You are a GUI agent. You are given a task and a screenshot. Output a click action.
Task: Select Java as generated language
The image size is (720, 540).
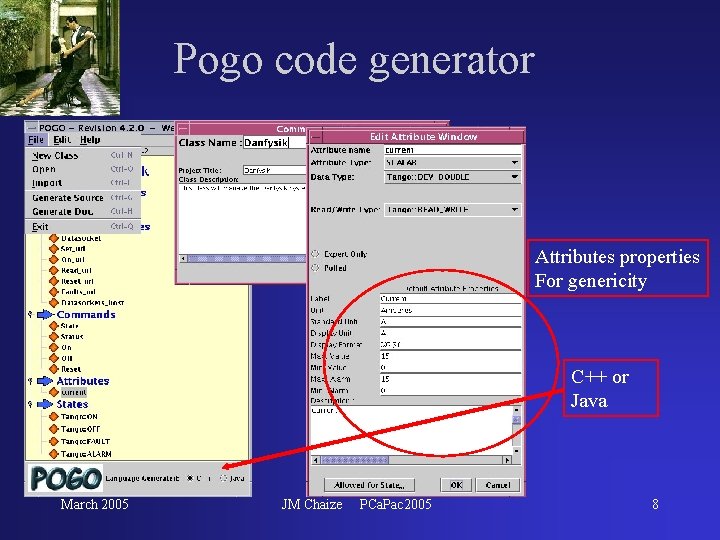point(223,478)
